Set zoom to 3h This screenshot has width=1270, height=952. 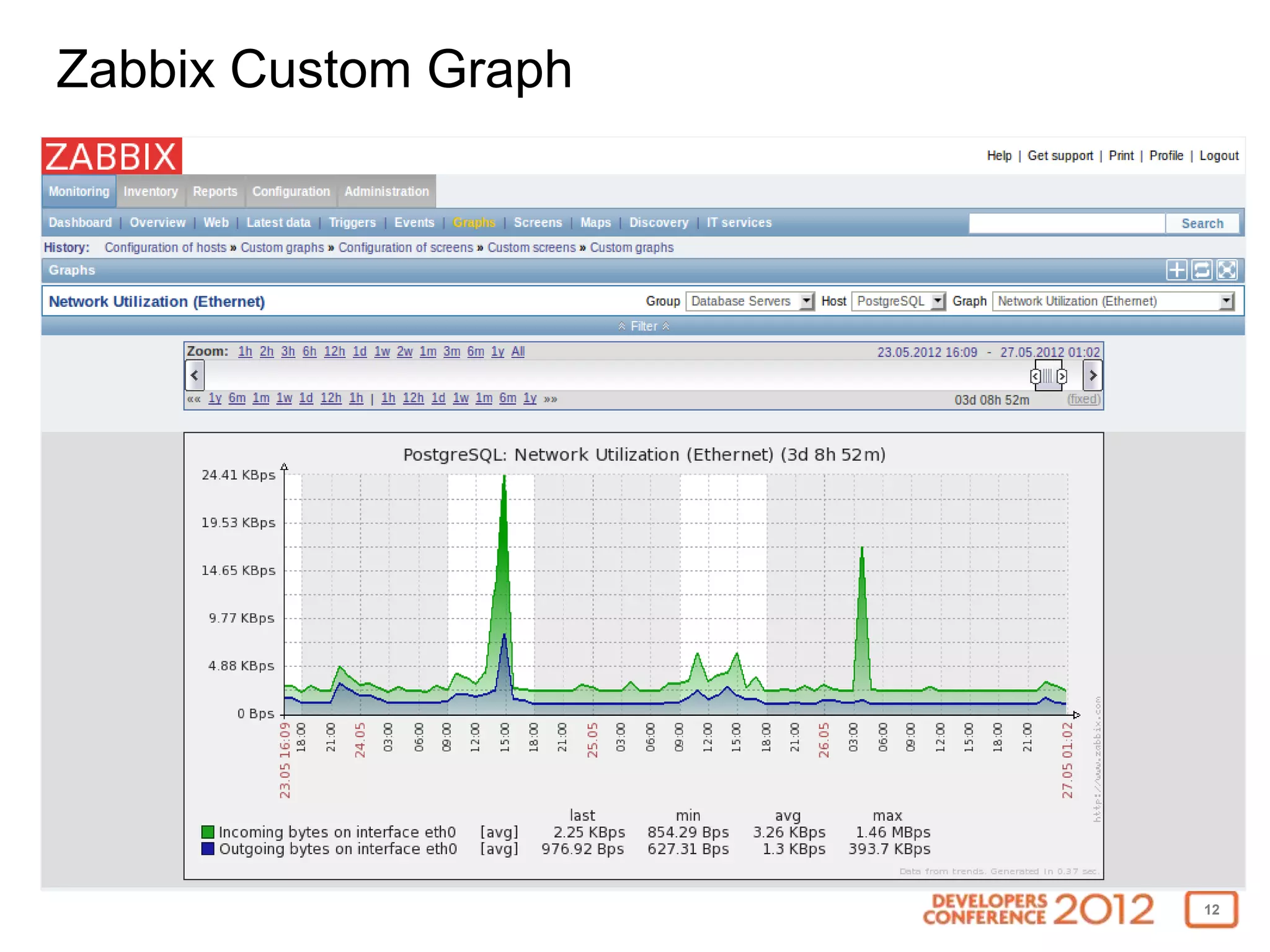[x=288, y=351]
